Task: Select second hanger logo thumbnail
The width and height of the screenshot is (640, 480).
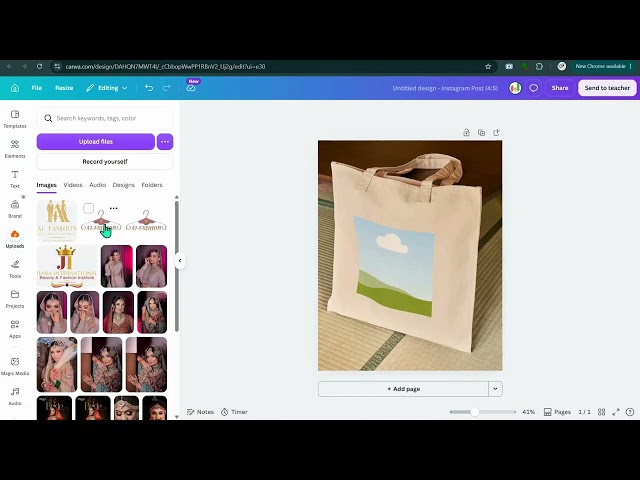Action: pyautogui.click(x=146, y=221)
